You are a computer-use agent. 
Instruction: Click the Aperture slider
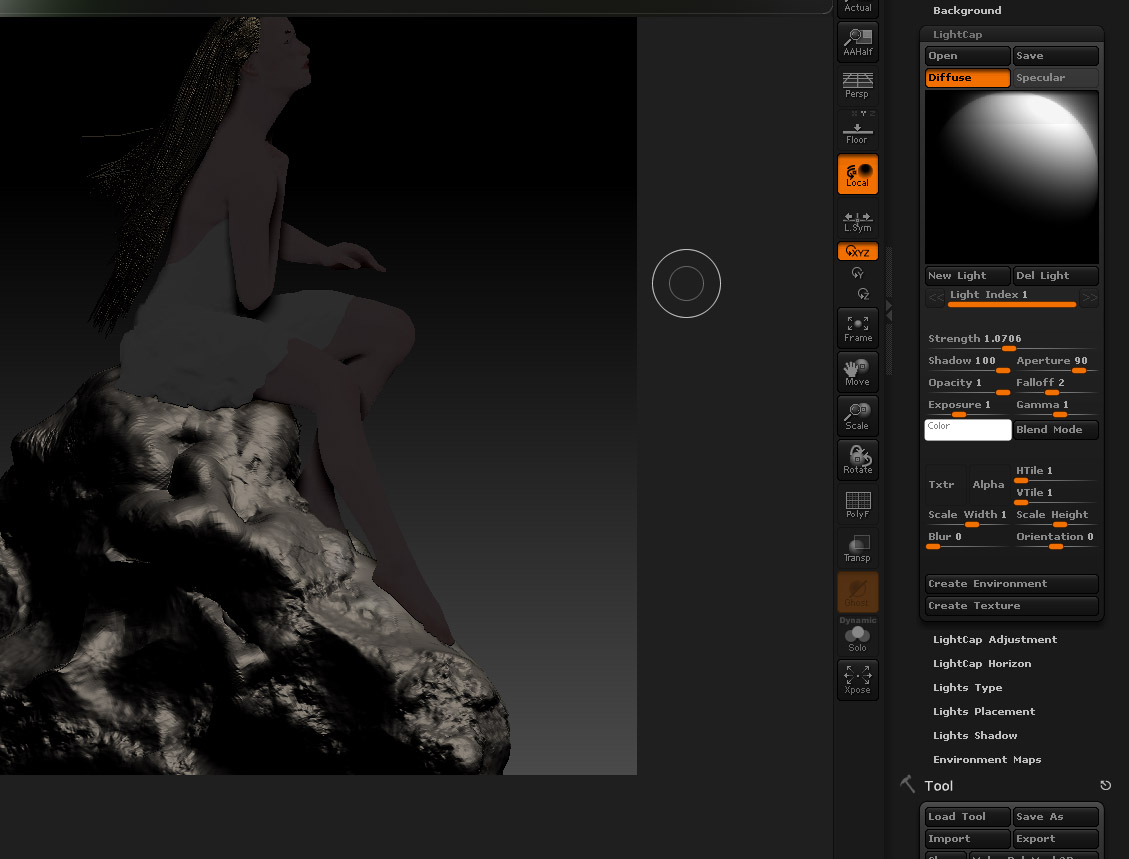[1056, 363]
